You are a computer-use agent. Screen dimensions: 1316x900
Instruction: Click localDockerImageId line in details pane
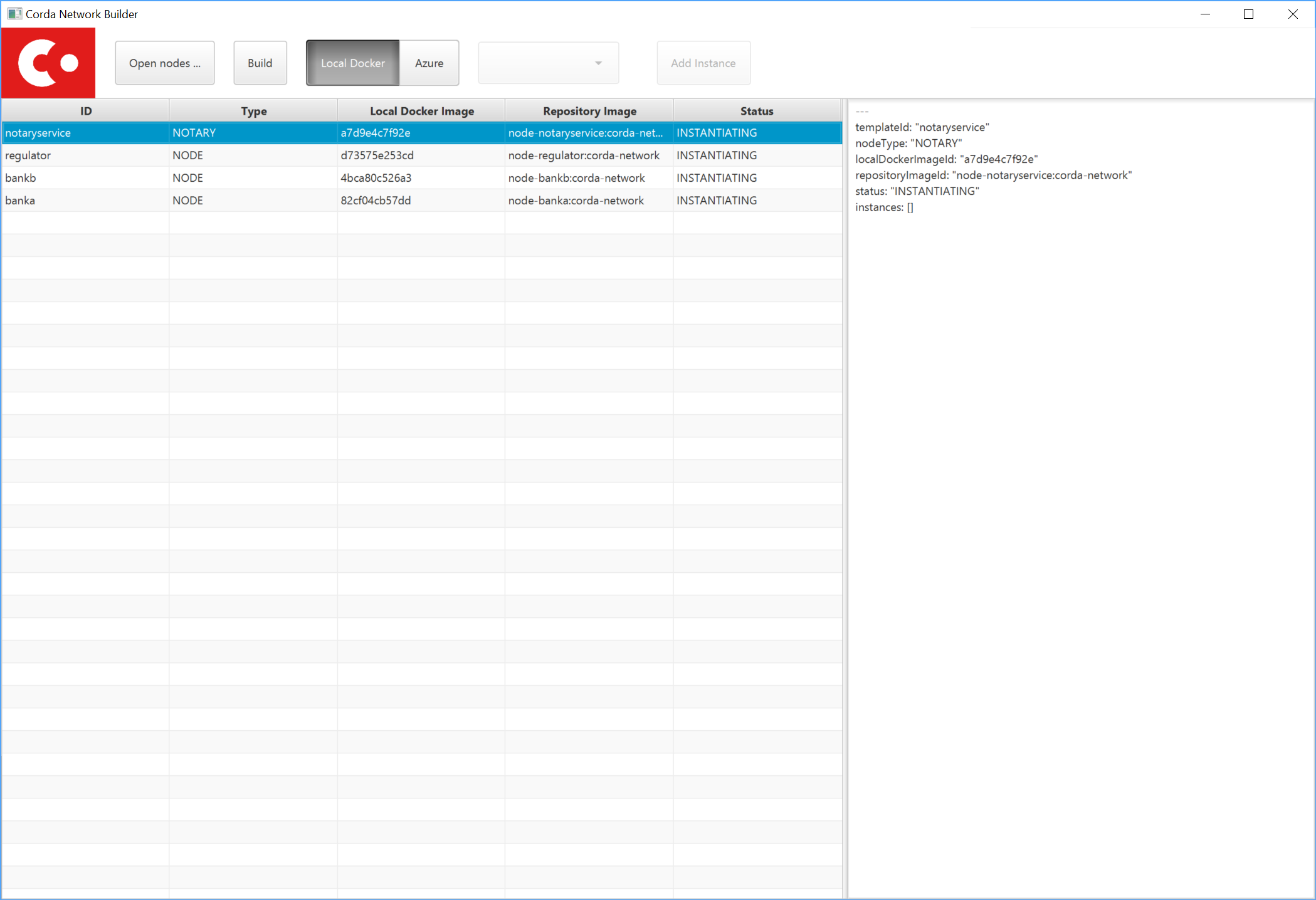[947, 159]
